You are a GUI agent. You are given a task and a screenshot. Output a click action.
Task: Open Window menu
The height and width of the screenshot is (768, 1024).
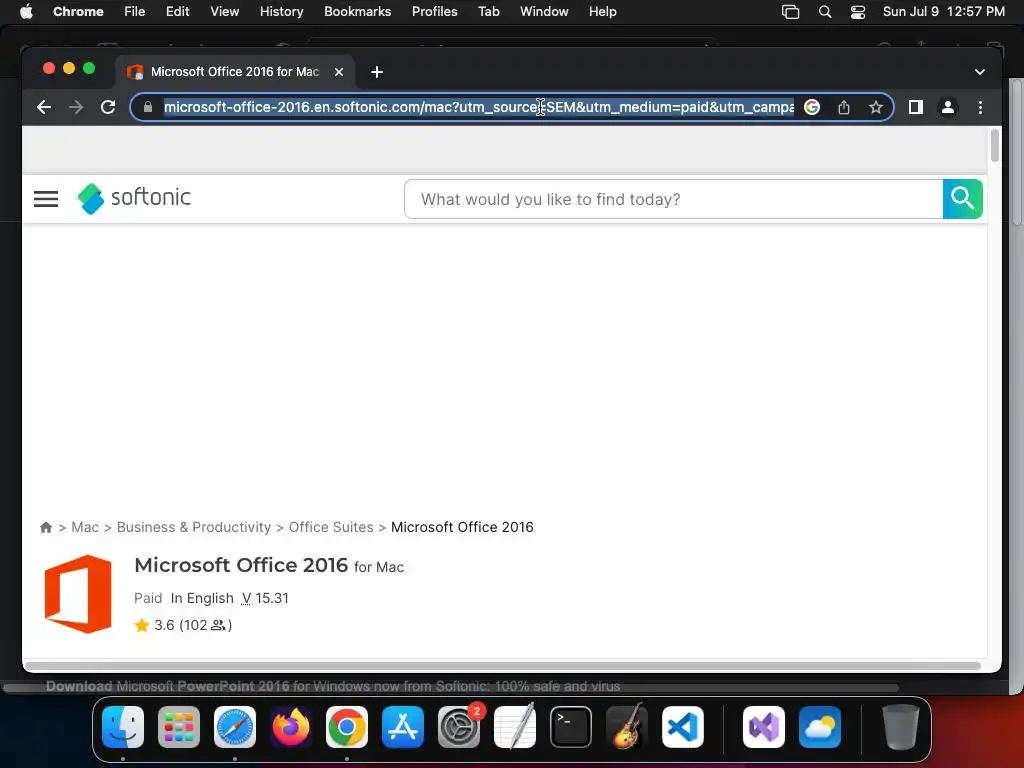pos(544,12)
